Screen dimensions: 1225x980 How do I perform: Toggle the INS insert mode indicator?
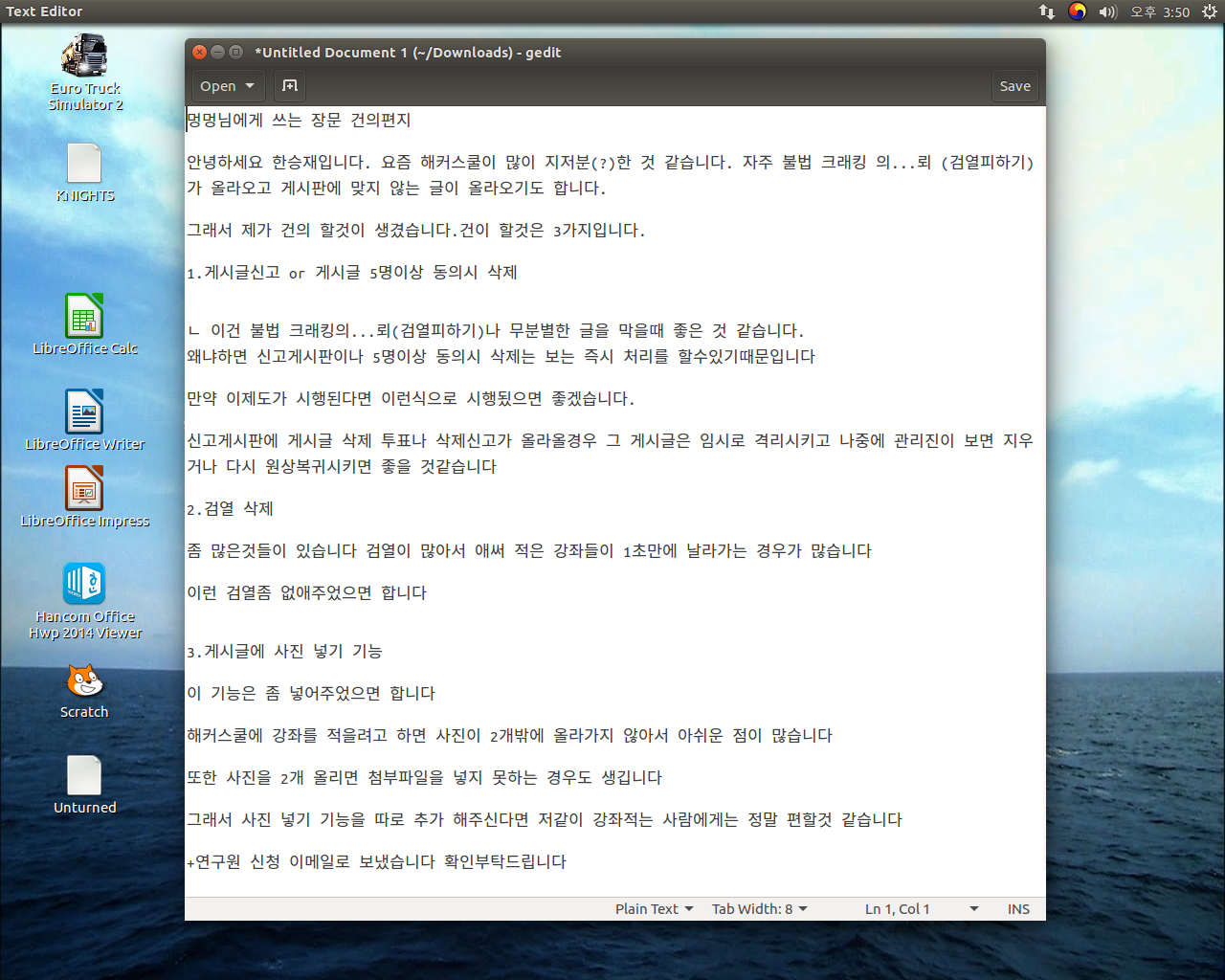pos(1018,909)
